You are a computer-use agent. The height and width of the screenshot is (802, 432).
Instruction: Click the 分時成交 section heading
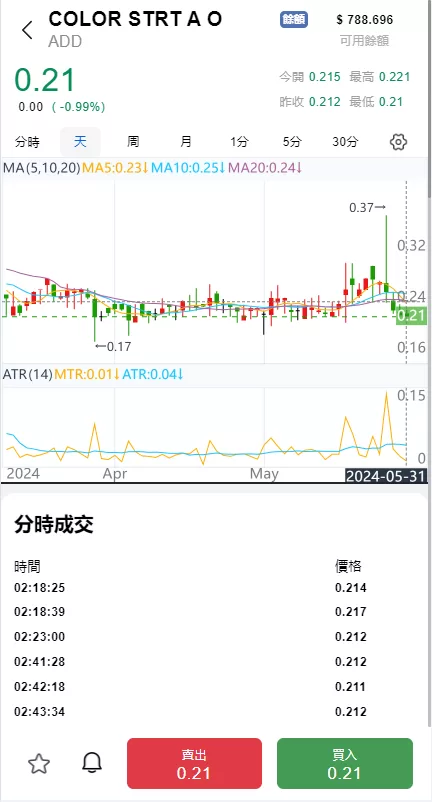coord(54,525)
